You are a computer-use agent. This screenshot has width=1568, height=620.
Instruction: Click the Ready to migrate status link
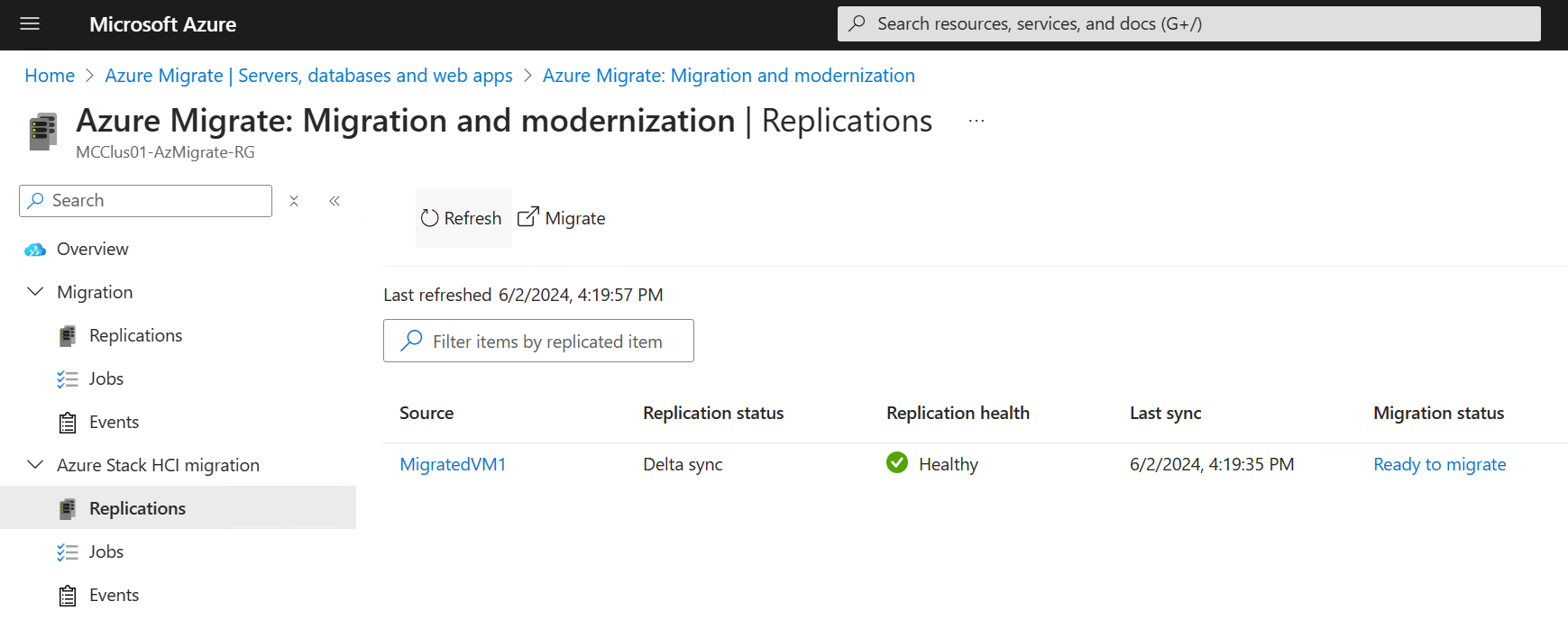pyautogui.click(x=1439, y=464)
